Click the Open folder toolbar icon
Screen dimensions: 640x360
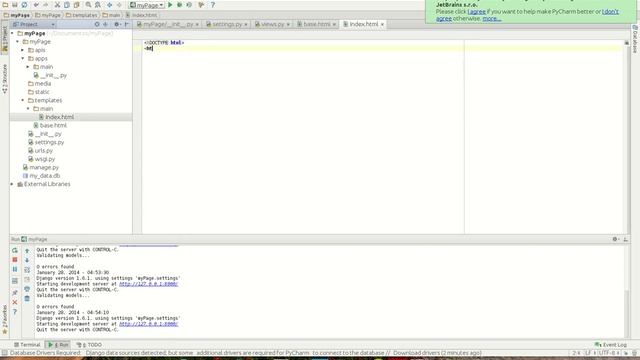5,5
